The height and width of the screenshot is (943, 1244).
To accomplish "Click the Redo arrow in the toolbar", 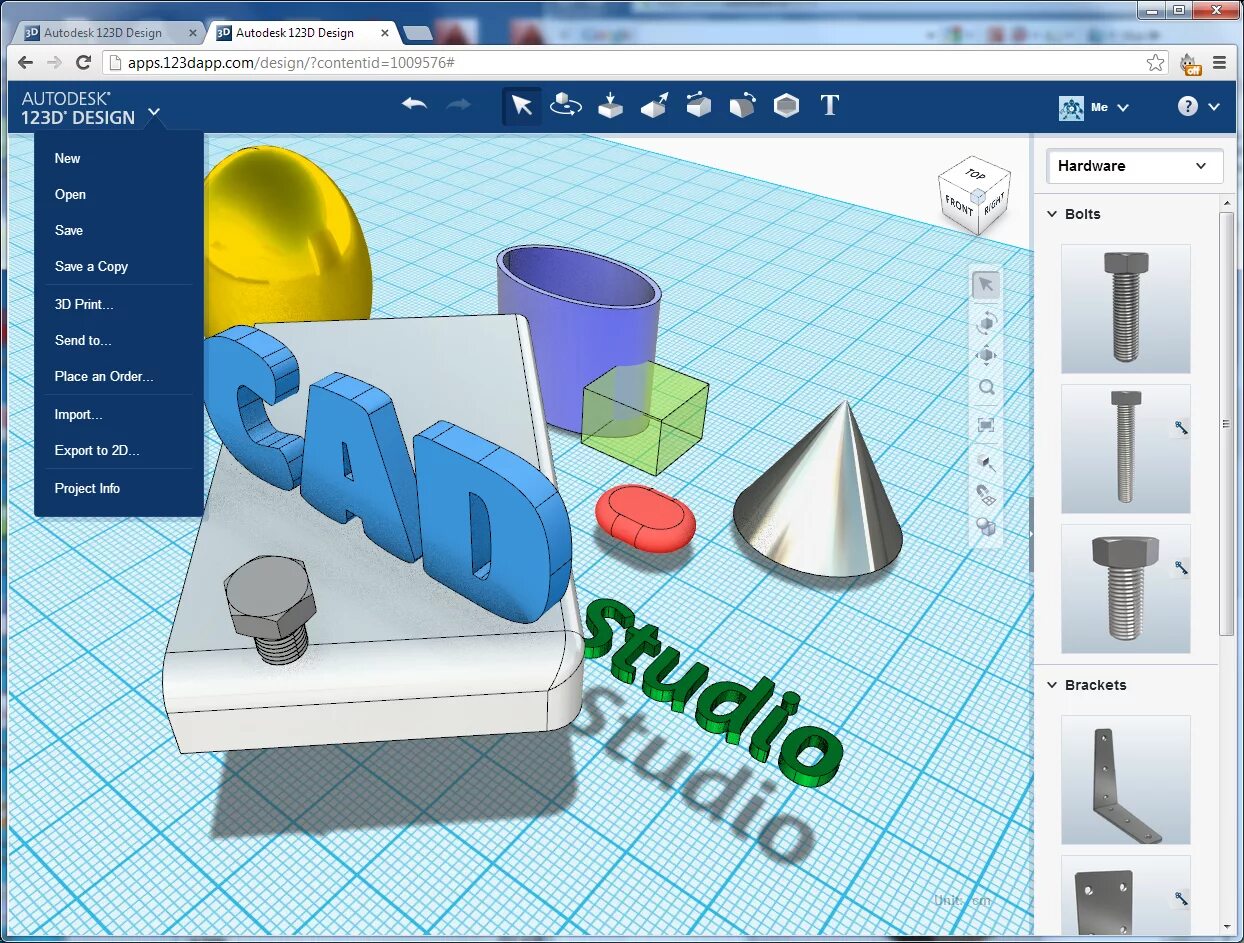I will pyautogui.click(x=459, y=104).
